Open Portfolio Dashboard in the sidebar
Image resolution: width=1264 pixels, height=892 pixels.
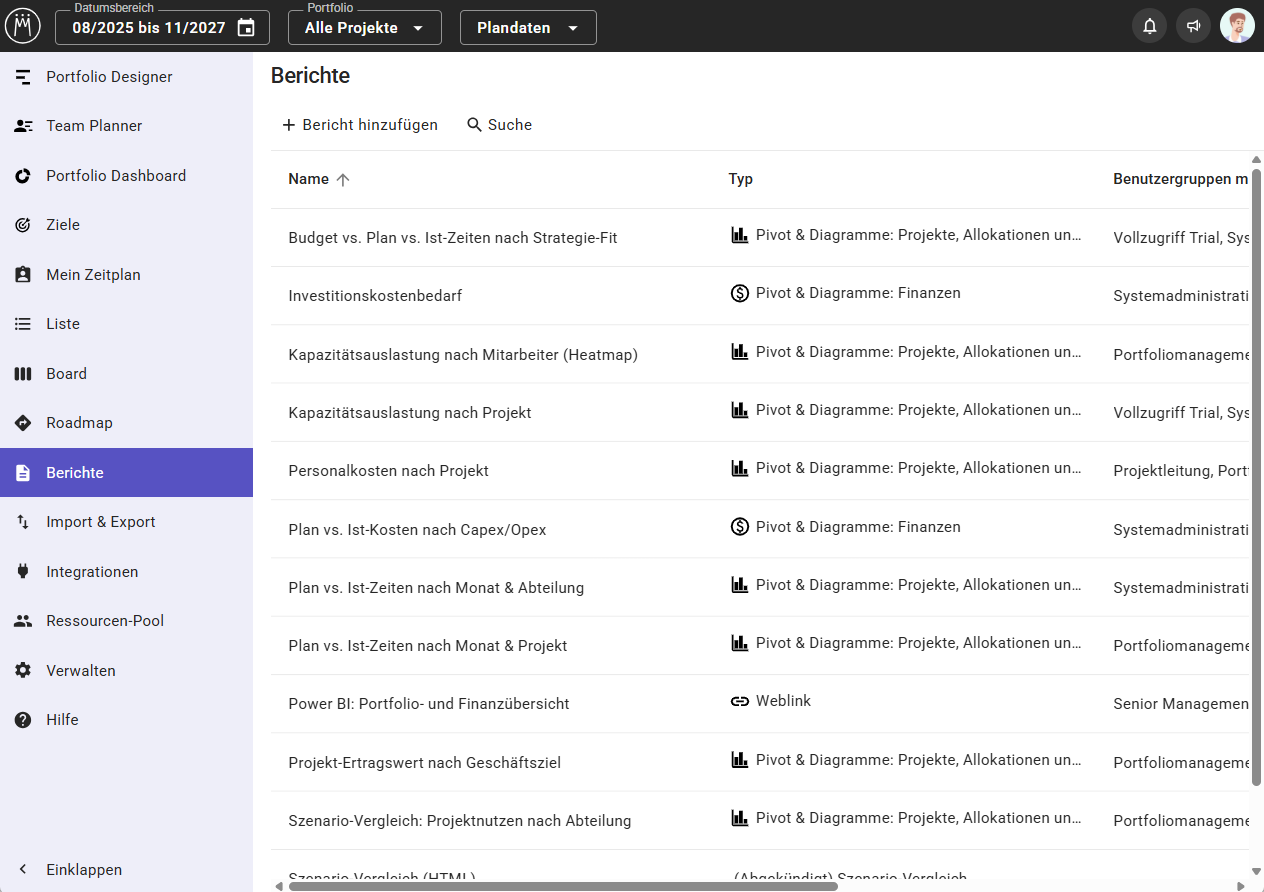[x=116, y=176]
